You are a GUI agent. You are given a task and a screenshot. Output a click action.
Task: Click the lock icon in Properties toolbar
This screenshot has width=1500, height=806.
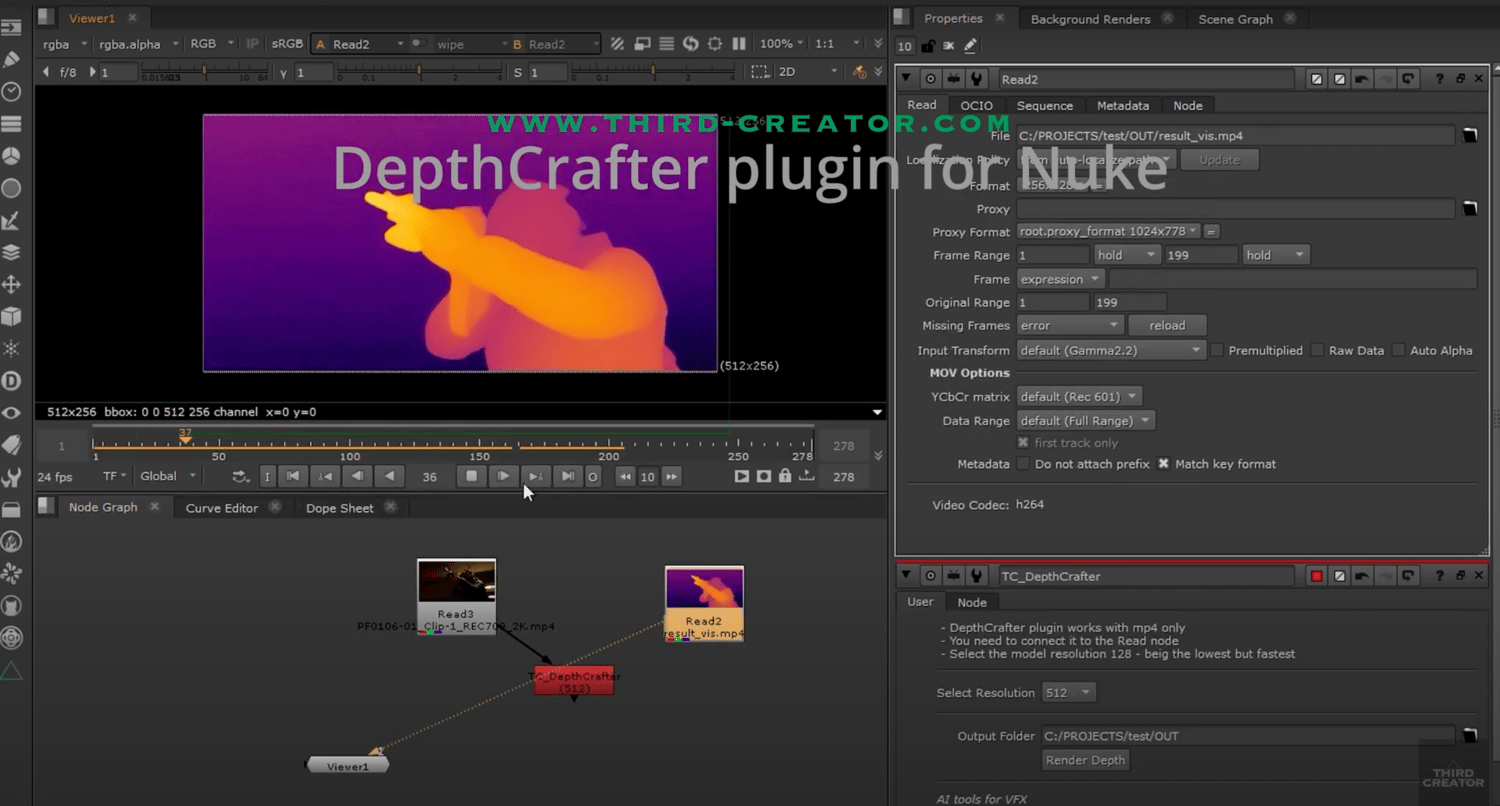pyautogui.click(x=928, y=46)
